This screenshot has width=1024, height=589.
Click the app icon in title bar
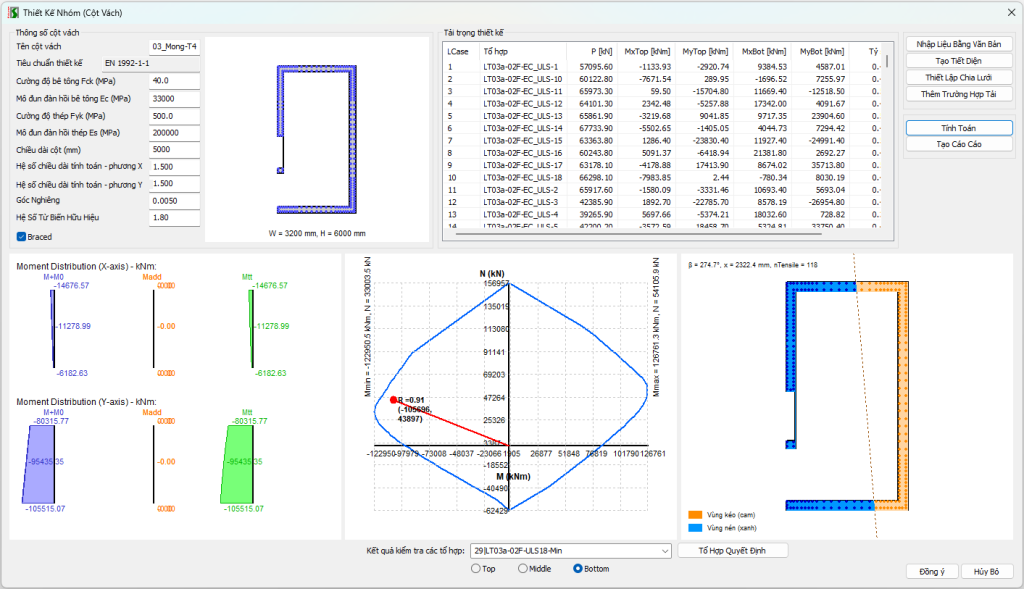tap(13, 11)
